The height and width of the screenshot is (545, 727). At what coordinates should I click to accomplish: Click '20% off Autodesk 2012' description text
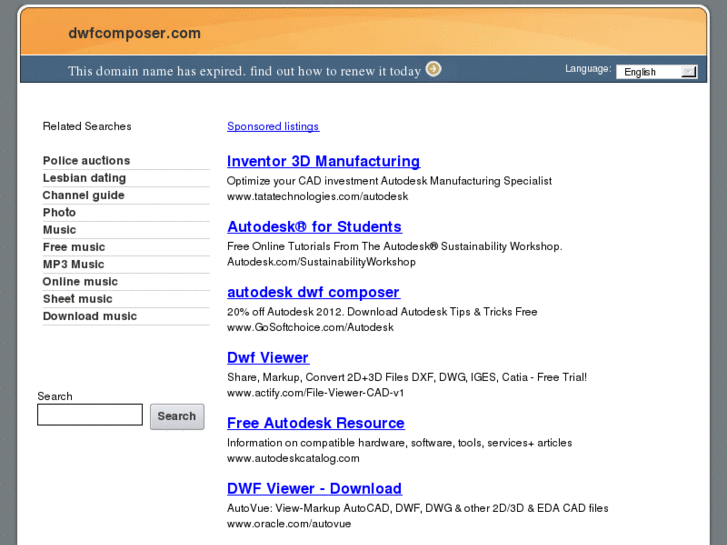tap(382, 312)
